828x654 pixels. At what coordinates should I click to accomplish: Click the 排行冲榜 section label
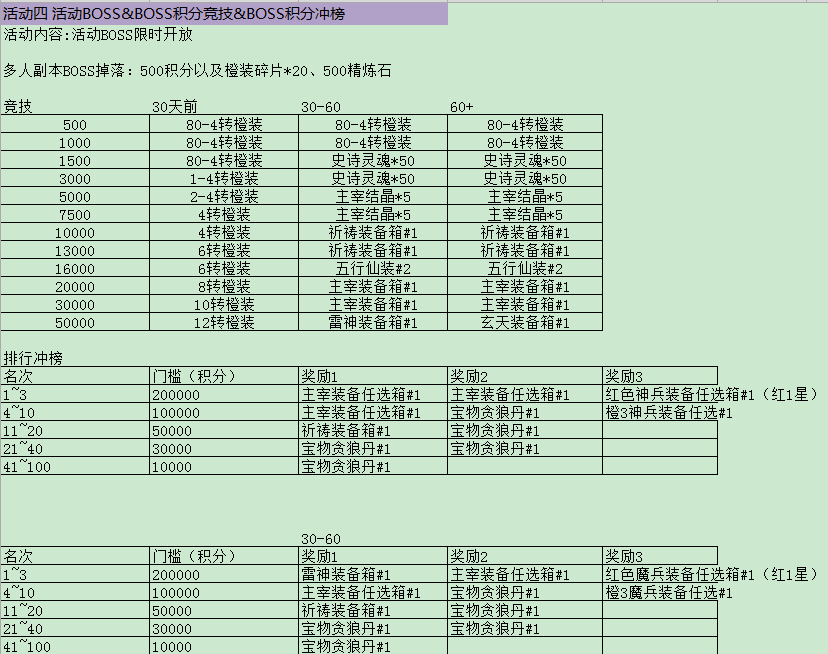pos(34,359)
